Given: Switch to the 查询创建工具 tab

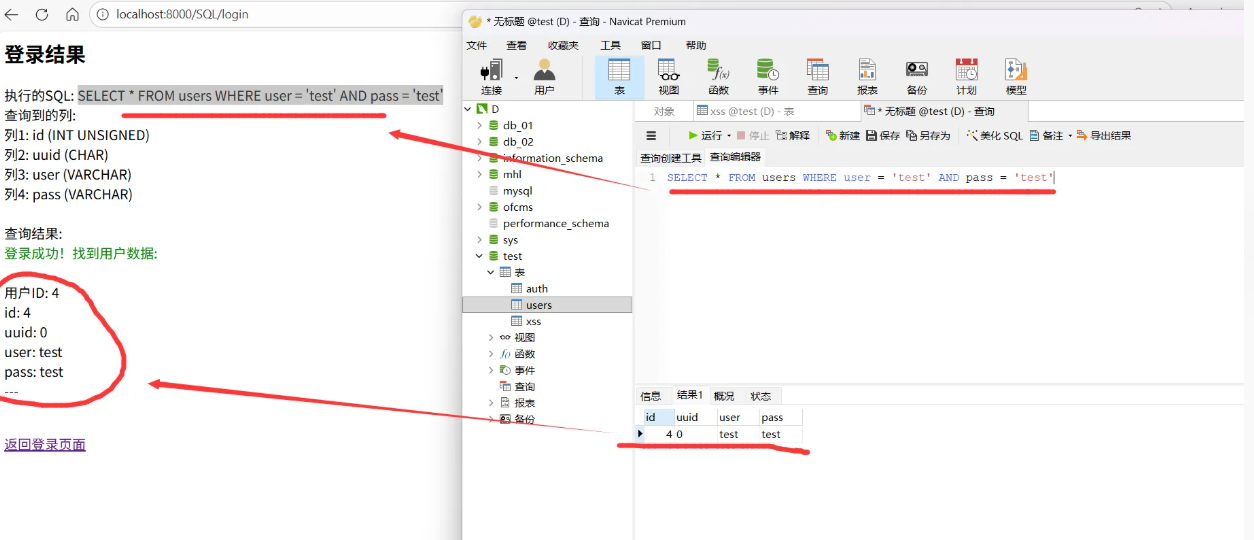Looking at the screenshot, I should click(x=671, y=157).
